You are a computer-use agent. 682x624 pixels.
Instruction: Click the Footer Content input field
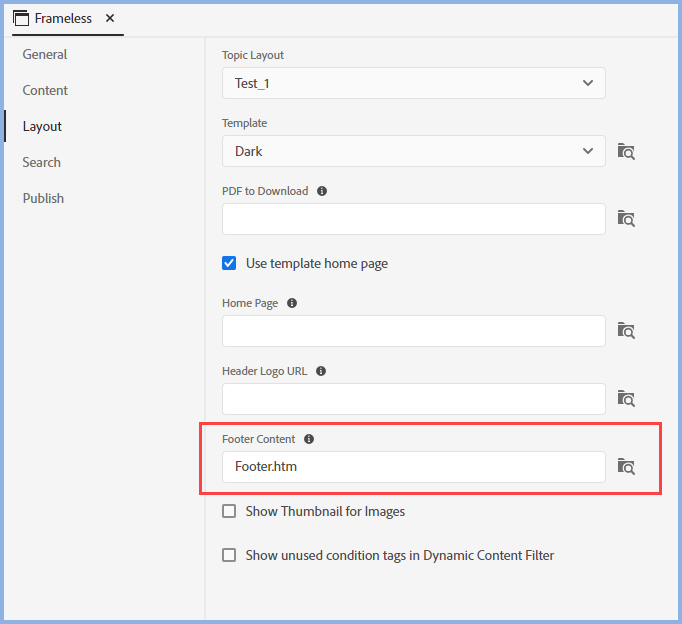coord(413,466)
